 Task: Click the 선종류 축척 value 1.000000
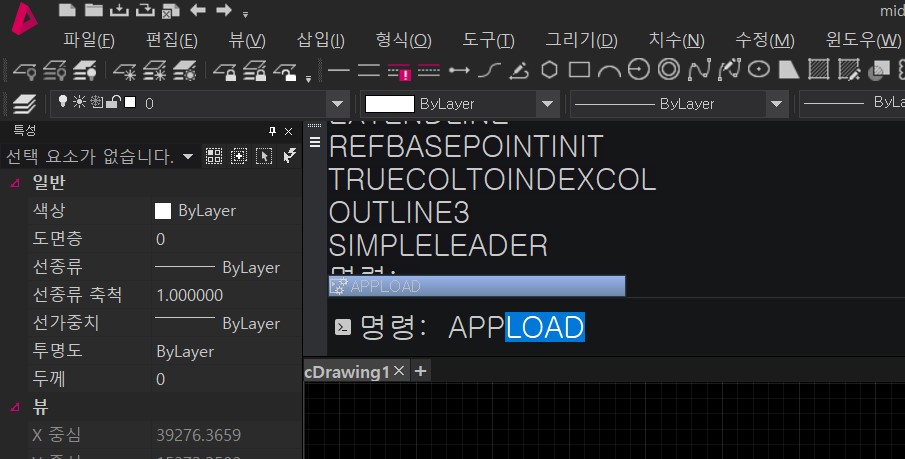pos(189,296)
